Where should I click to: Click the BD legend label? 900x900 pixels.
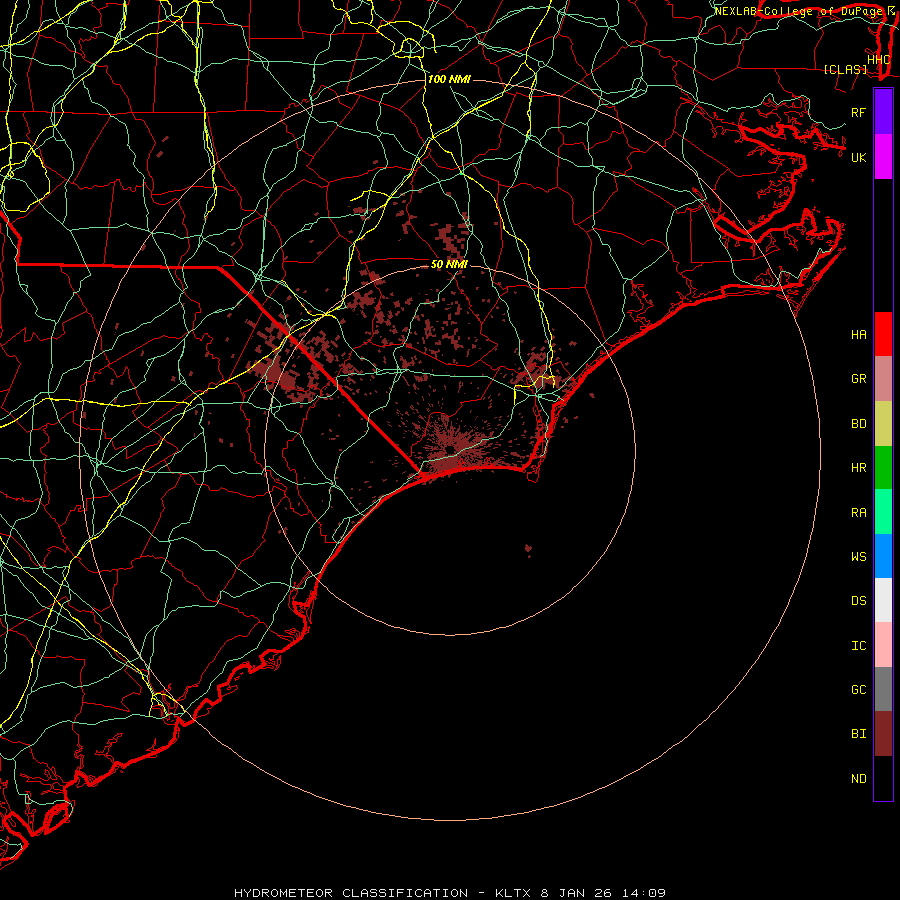pos(859,424)
